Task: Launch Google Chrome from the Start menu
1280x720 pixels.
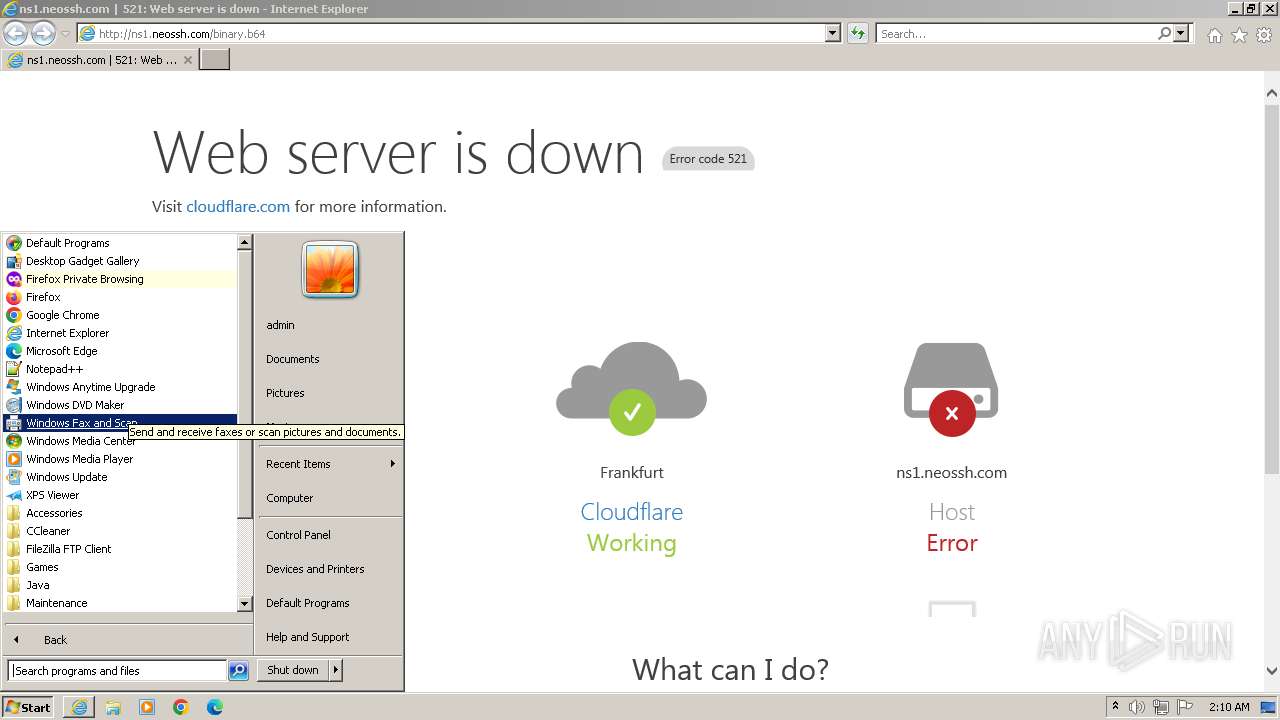Action: [120, 315]
